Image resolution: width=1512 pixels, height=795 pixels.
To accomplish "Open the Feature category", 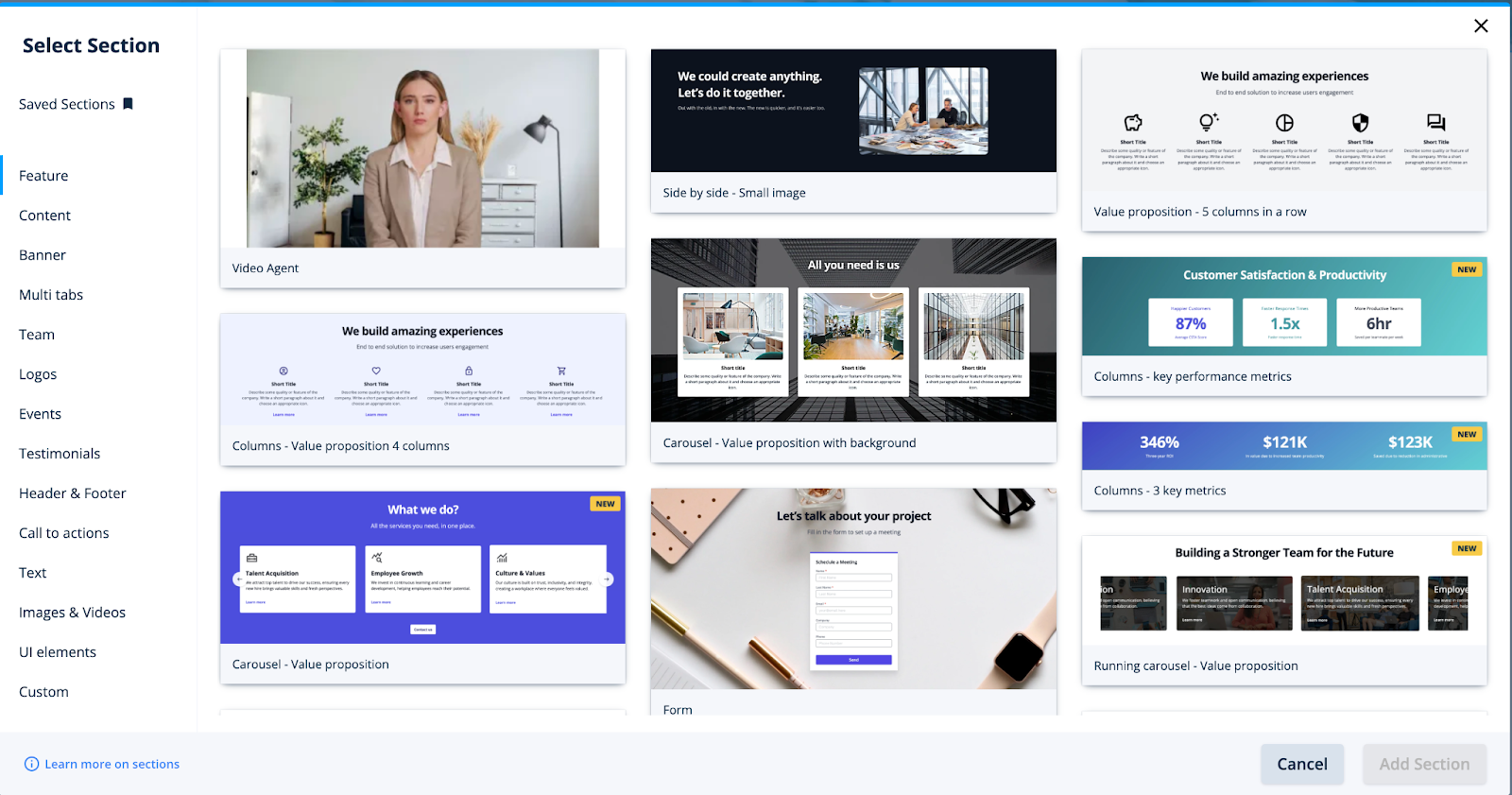I will pyautogui.click(x=43, y=176).
